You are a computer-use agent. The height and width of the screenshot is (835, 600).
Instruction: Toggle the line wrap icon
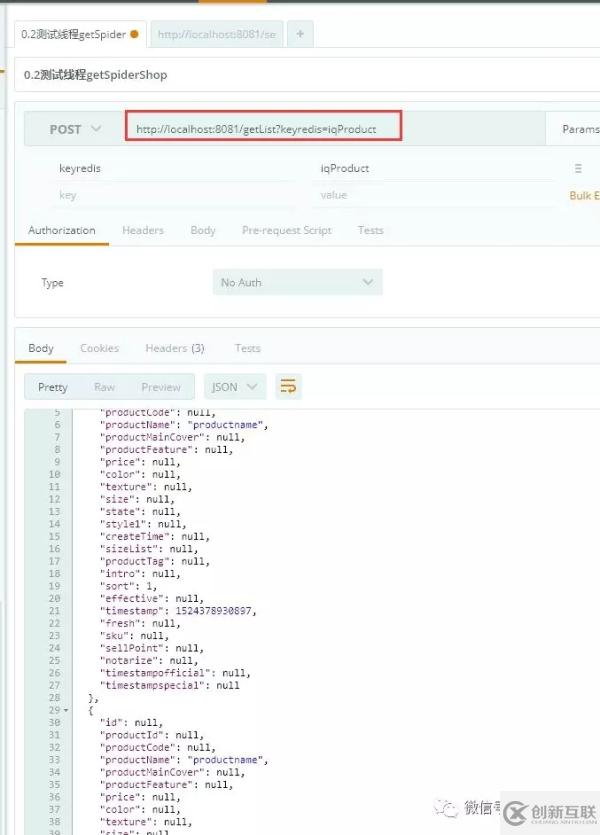click(x=288, y=387)
